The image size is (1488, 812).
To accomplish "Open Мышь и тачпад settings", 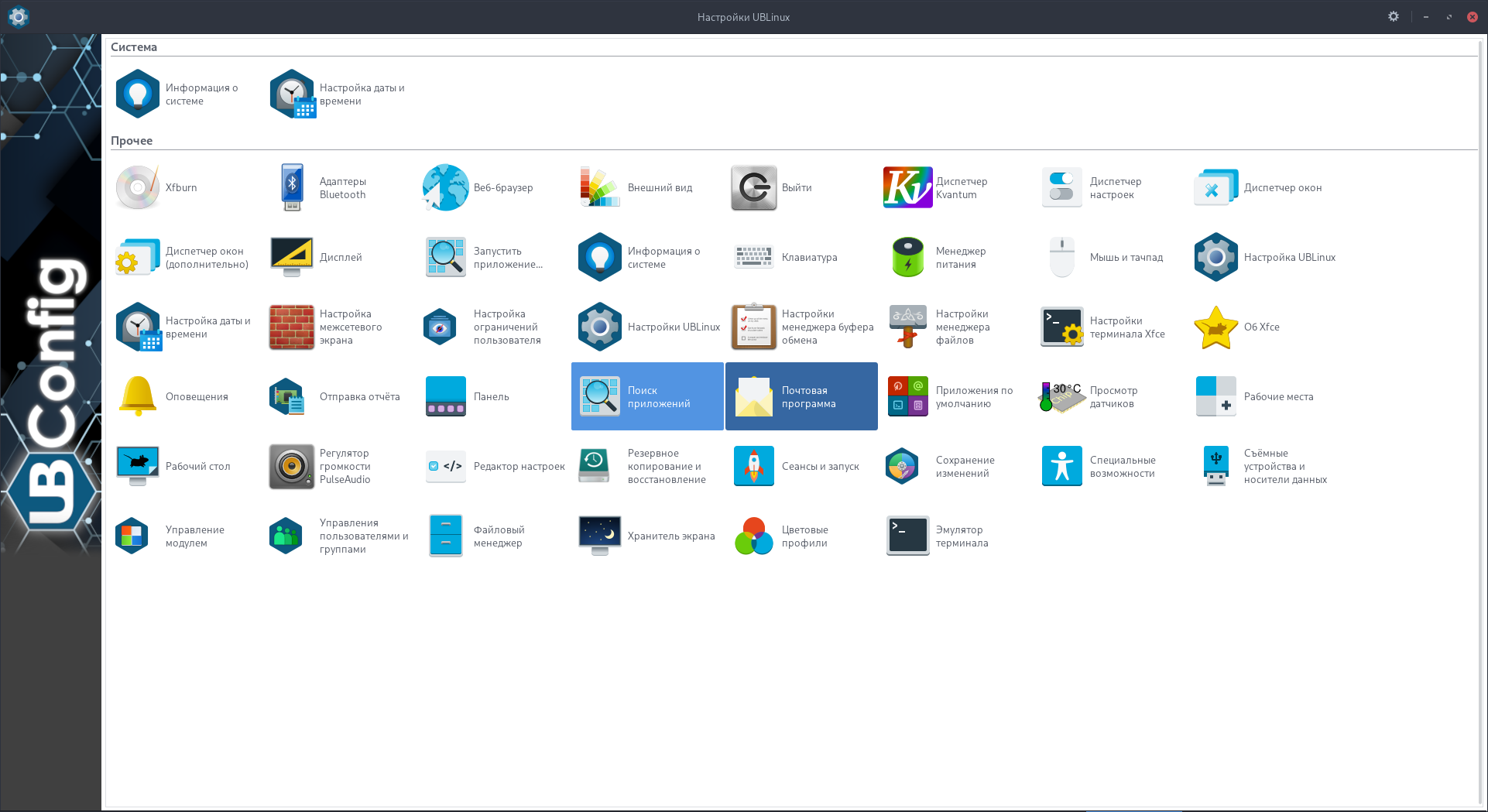I will coord(1109,257).
